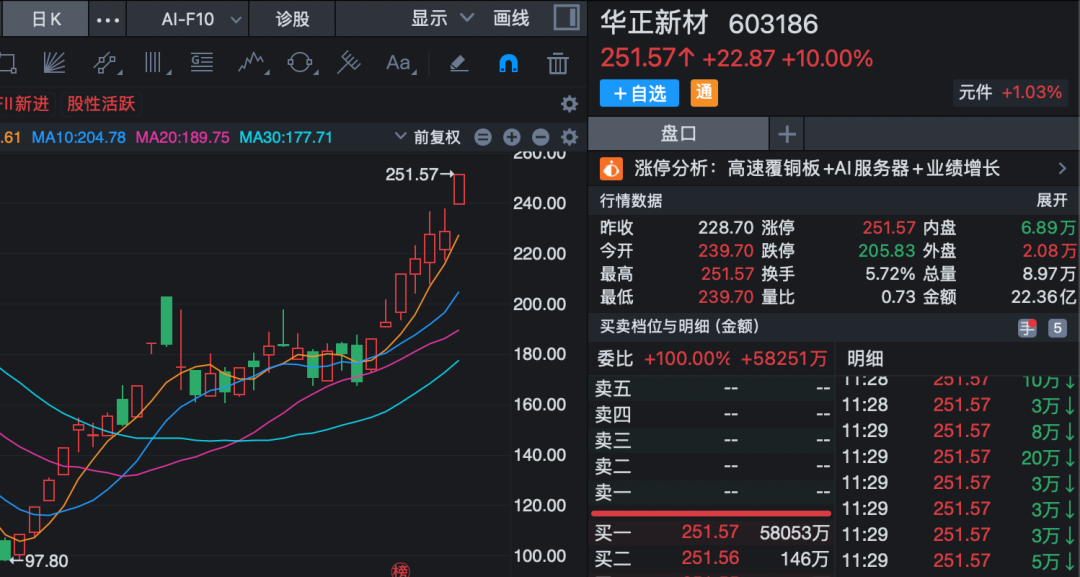Screen dimensions: 1080x577
Task: Click the plus circle to zoom in chart
Action: pyautogui.click(x=511, y=137)
